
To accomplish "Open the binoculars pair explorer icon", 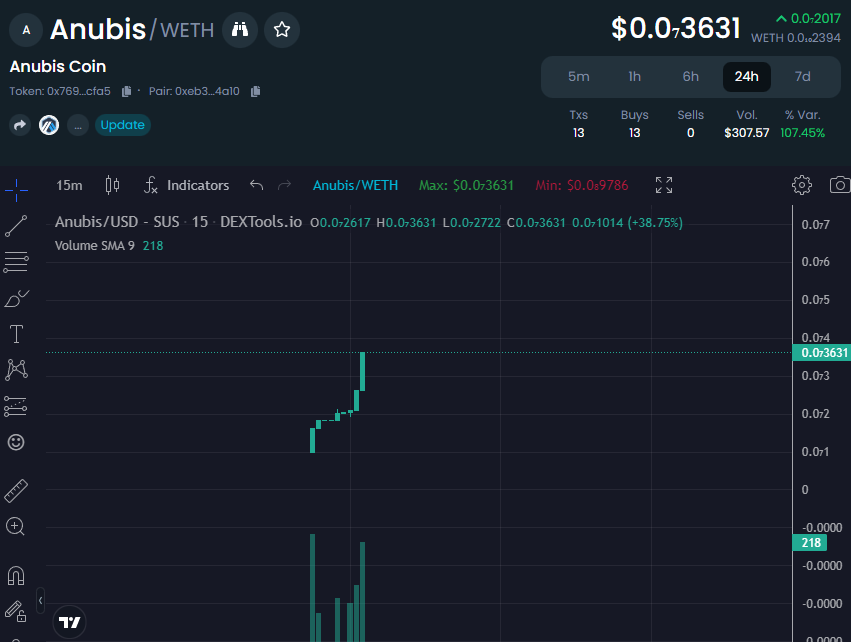I will [240, 29].
